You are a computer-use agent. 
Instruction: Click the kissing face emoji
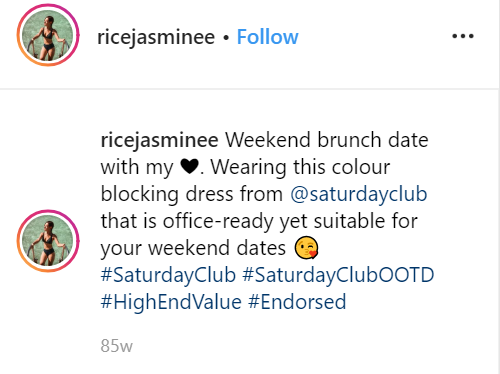pyautogui.click(x=306, y=248)
